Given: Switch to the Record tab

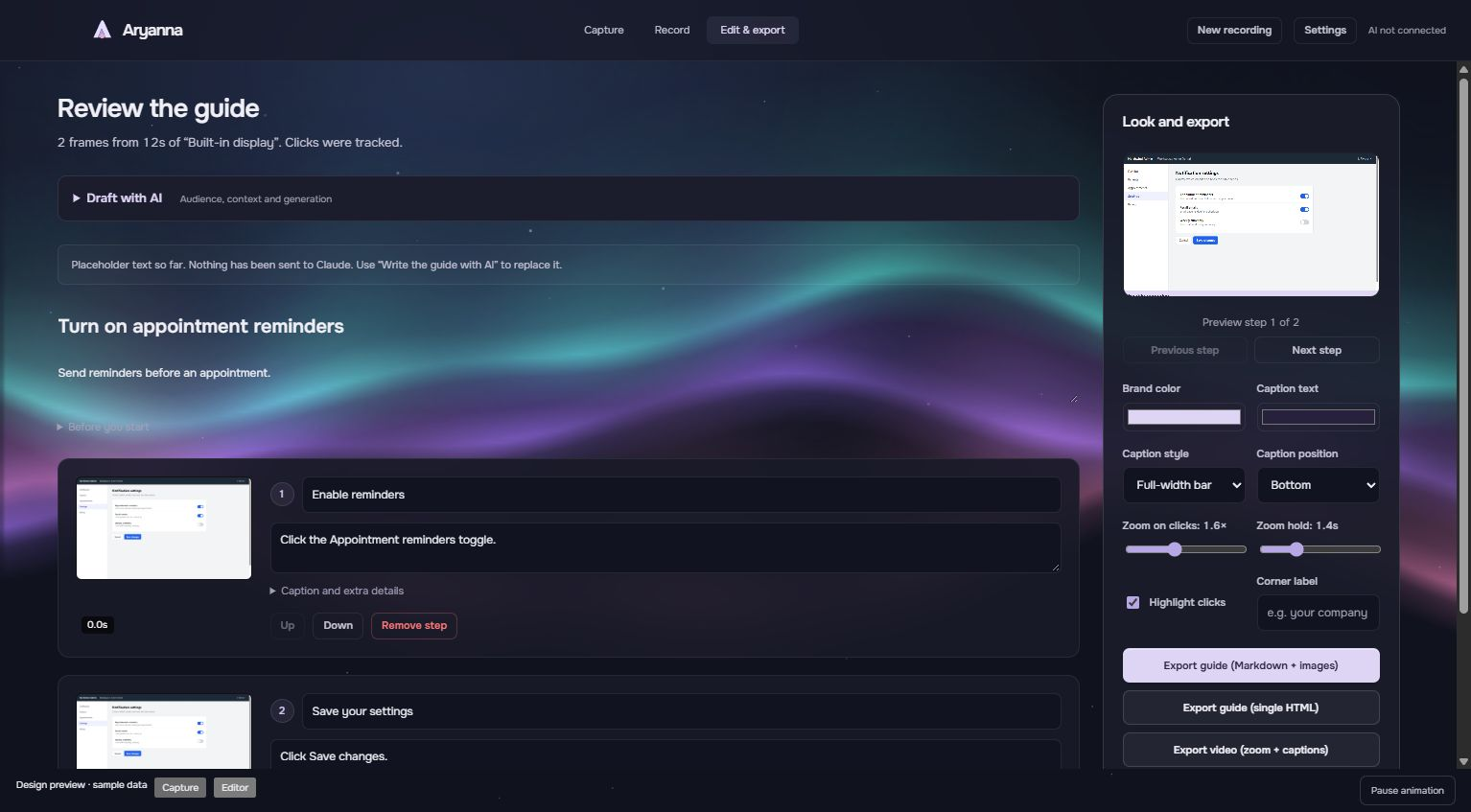Looking at the screenshot, I should [672, 30].
